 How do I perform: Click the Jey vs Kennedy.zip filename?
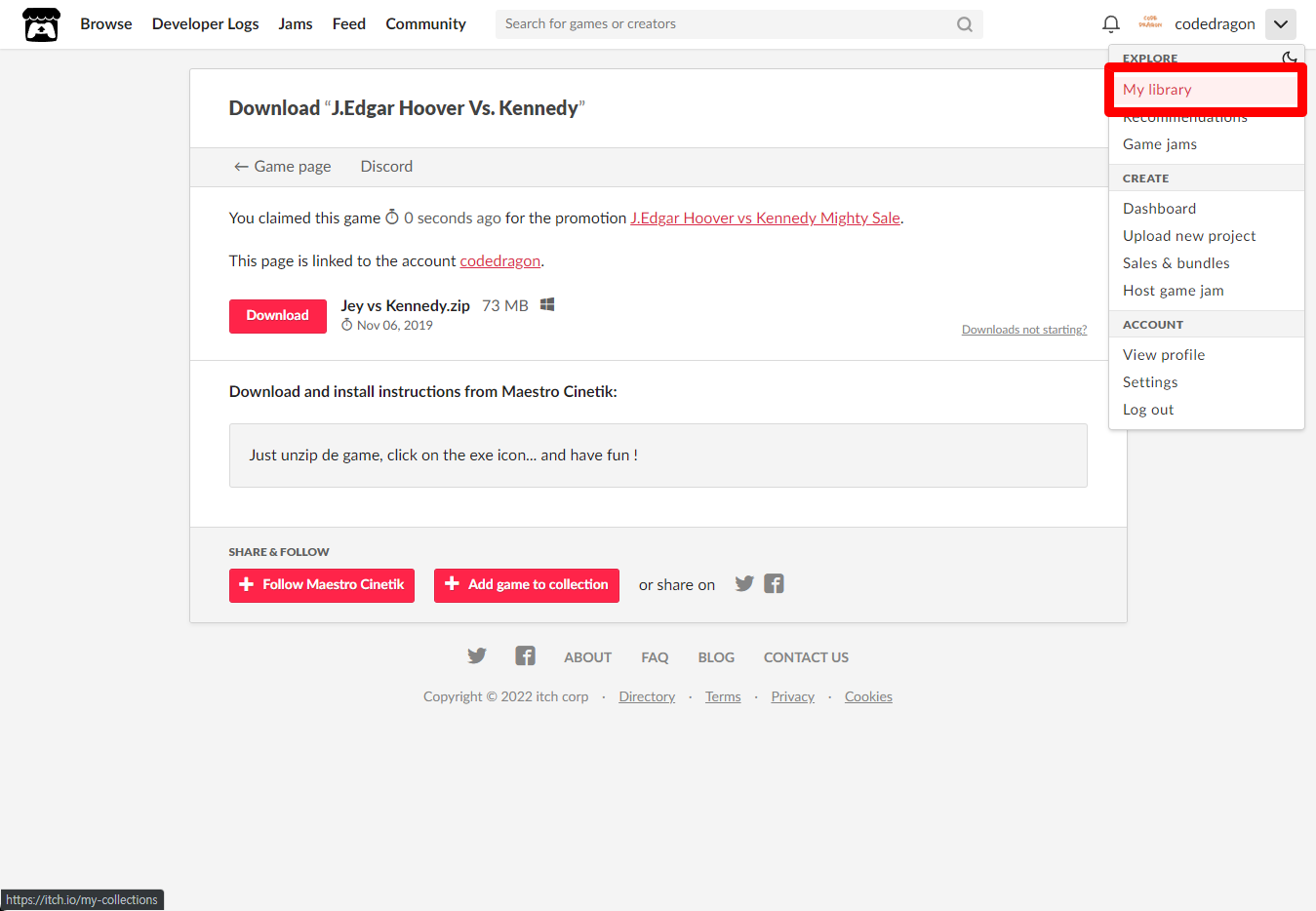405,305
